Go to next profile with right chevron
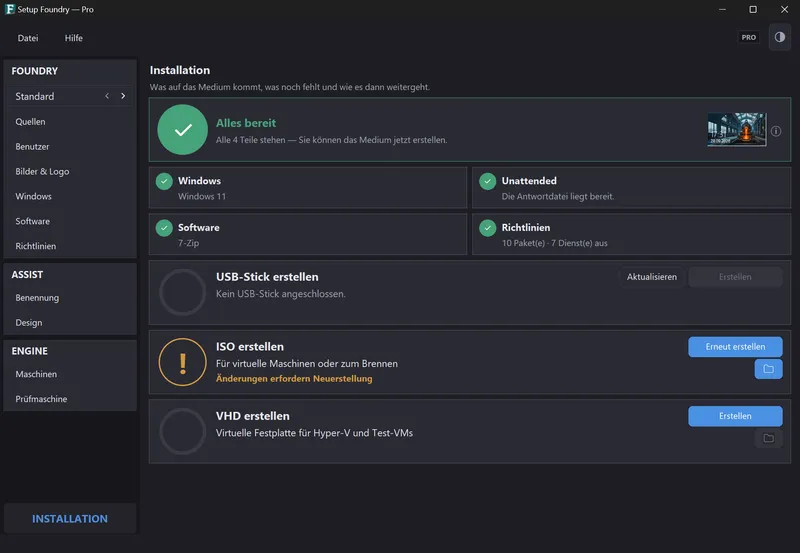 point(123,96)
